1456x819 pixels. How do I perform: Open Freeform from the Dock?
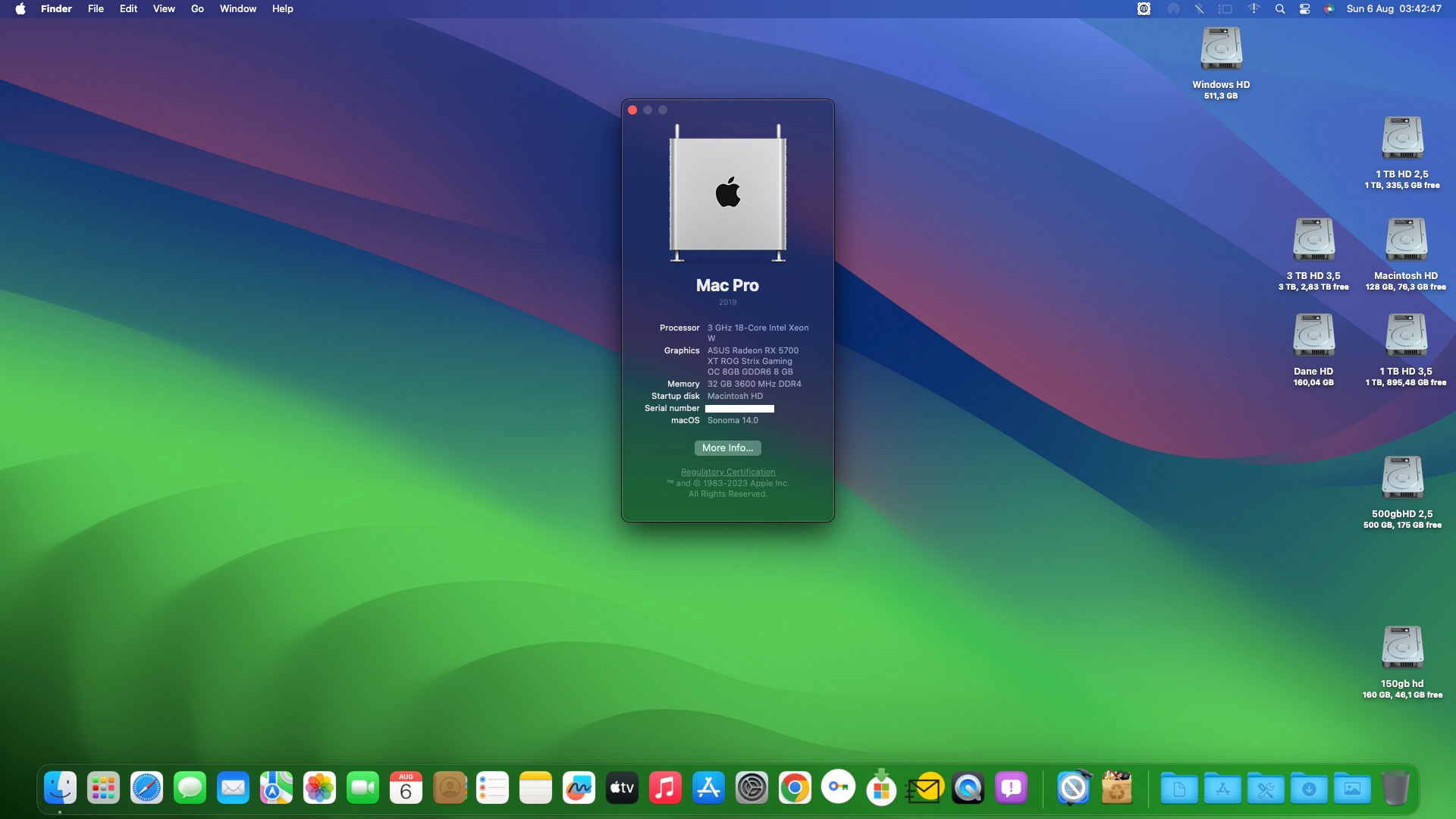(x=579, y=789)
